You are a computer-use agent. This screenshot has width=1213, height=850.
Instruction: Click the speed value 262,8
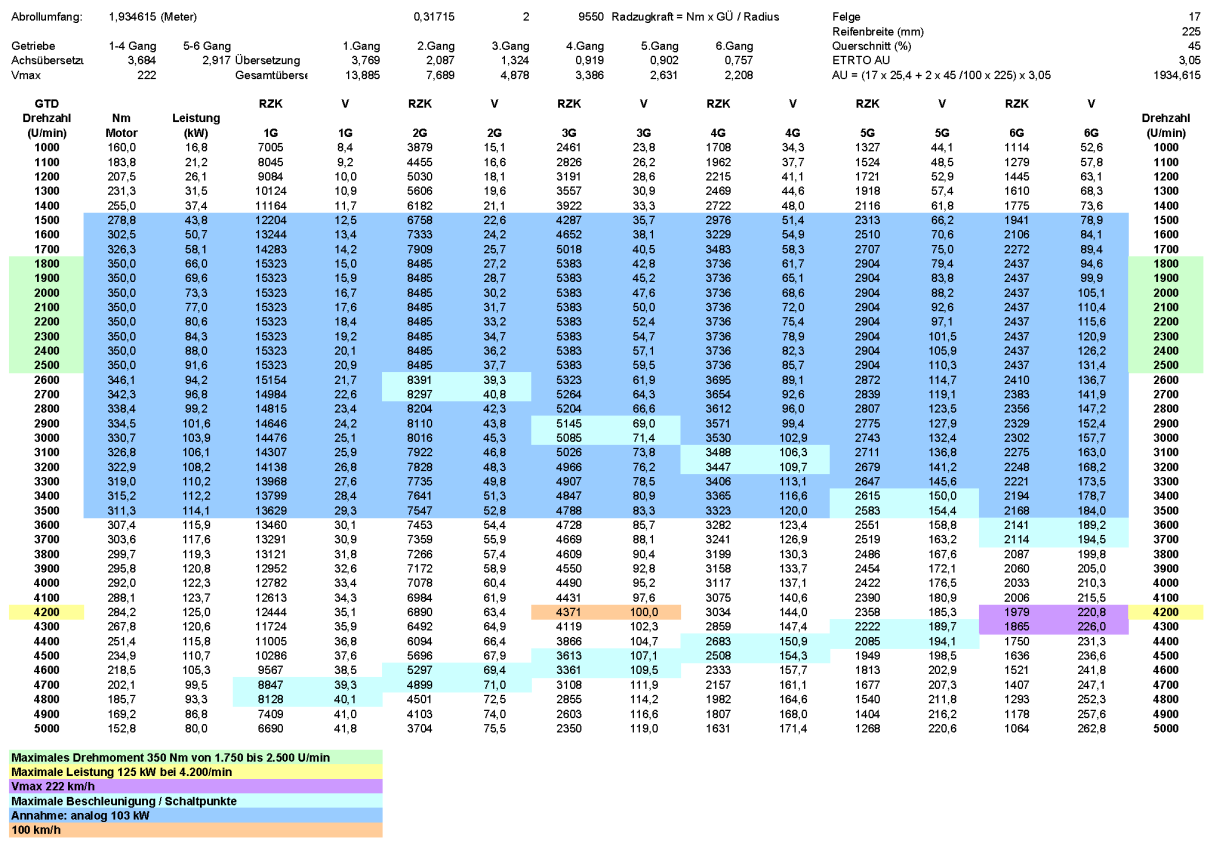pos(1091,727)
